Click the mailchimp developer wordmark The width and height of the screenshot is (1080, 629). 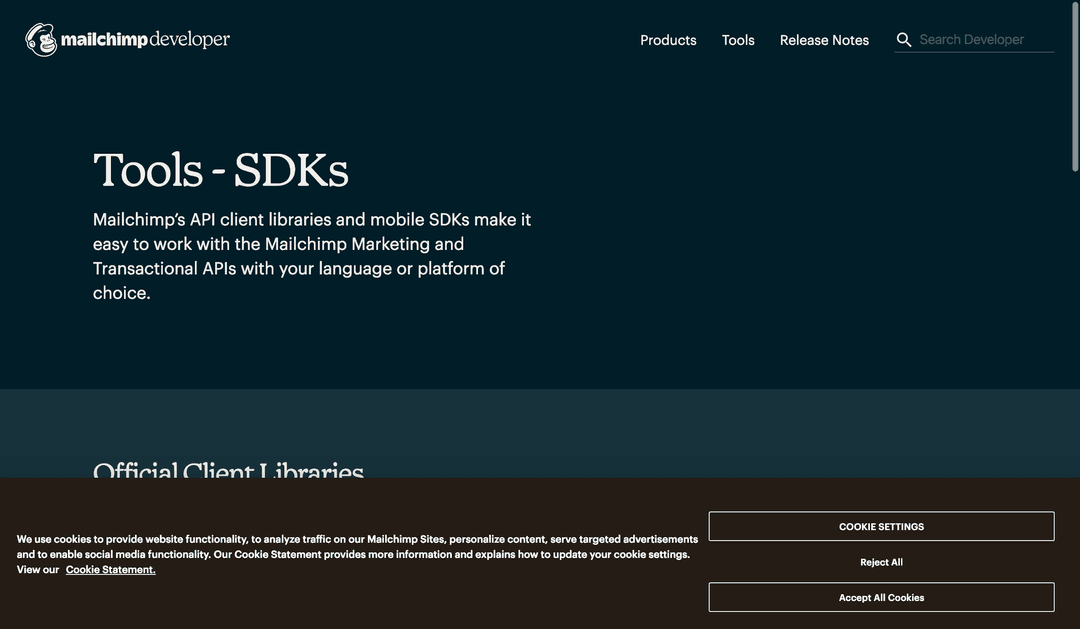coord(145,38)
